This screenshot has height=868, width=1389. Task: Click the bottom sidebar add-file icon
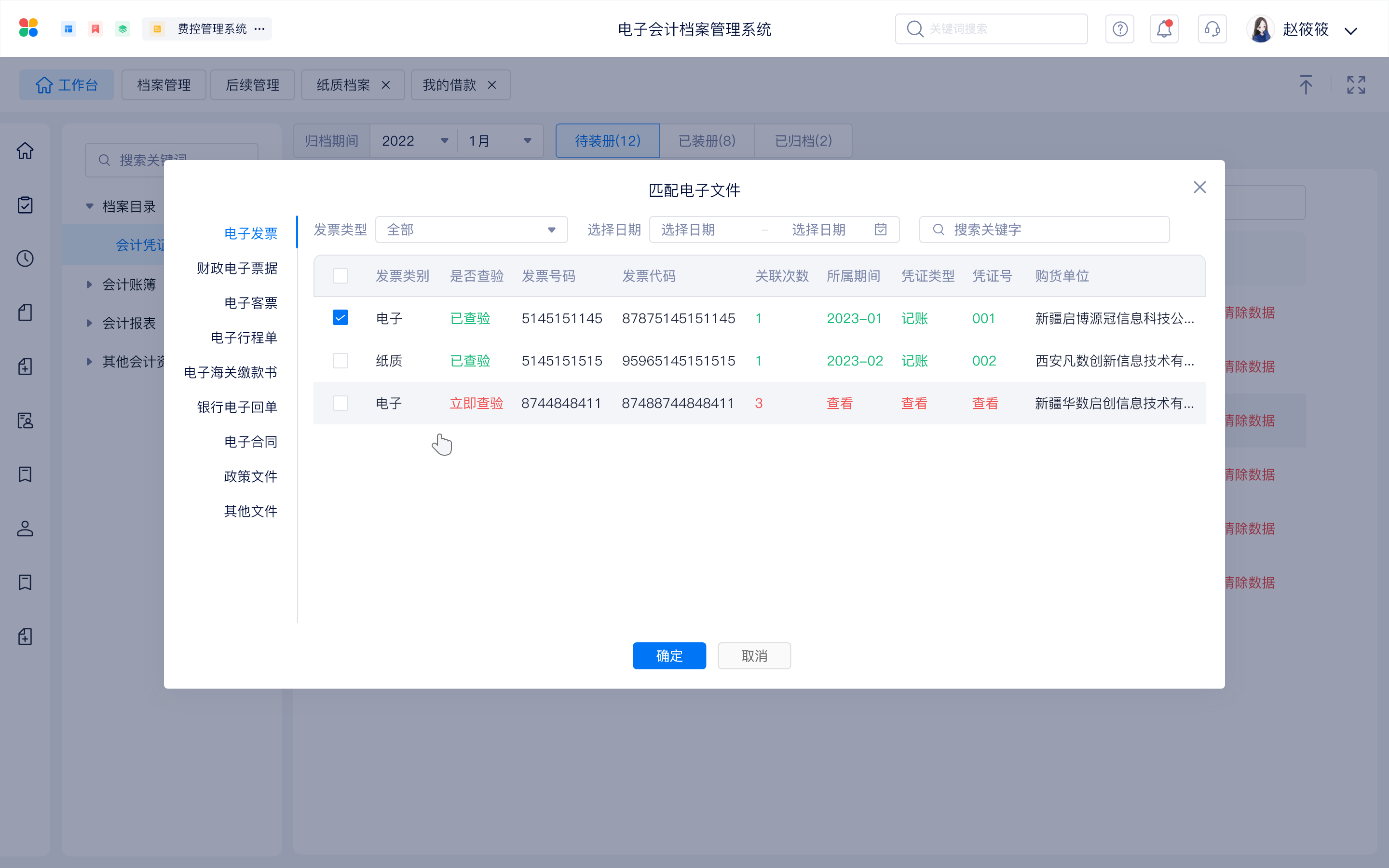(x=25, y=636)
